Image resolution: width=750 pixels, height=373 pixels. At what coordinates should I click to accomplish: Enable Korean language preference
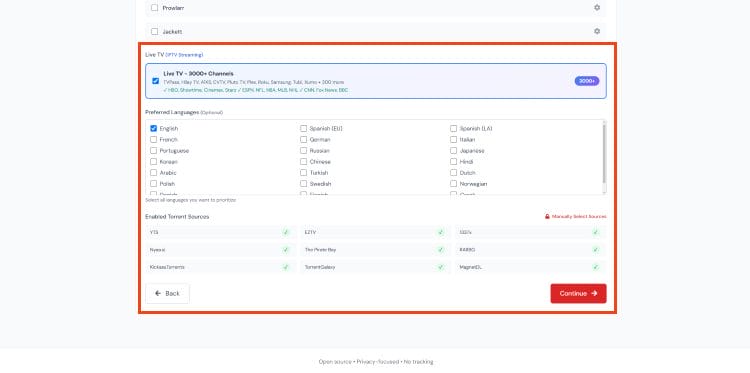point(154,162)
